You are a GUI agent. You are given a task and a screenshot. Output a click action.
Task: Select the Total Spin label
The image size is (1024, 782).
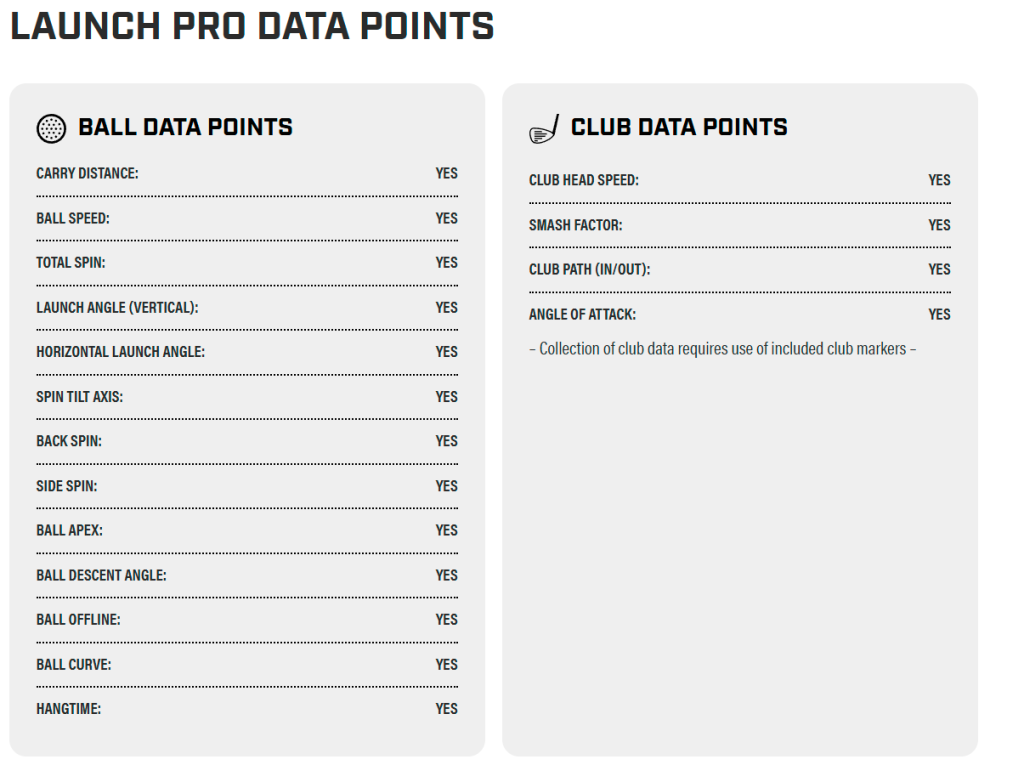pos(70,263)
